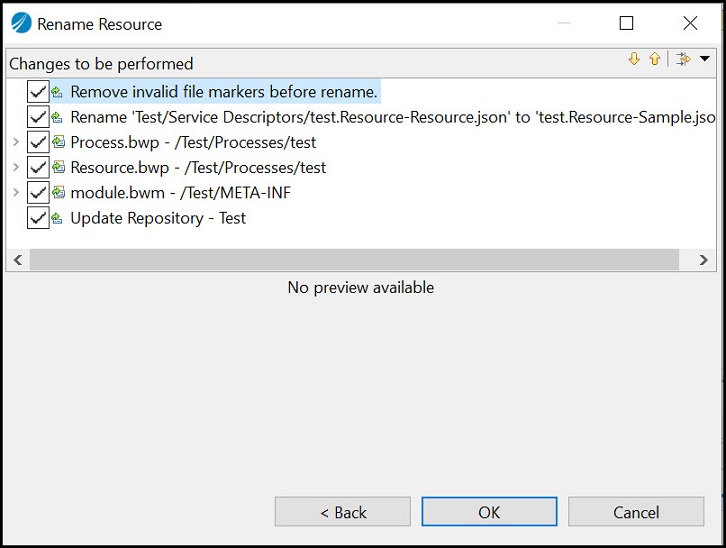
Task: Click the horizontal scrollbar thumb
Action: click(x=355, y=260)
